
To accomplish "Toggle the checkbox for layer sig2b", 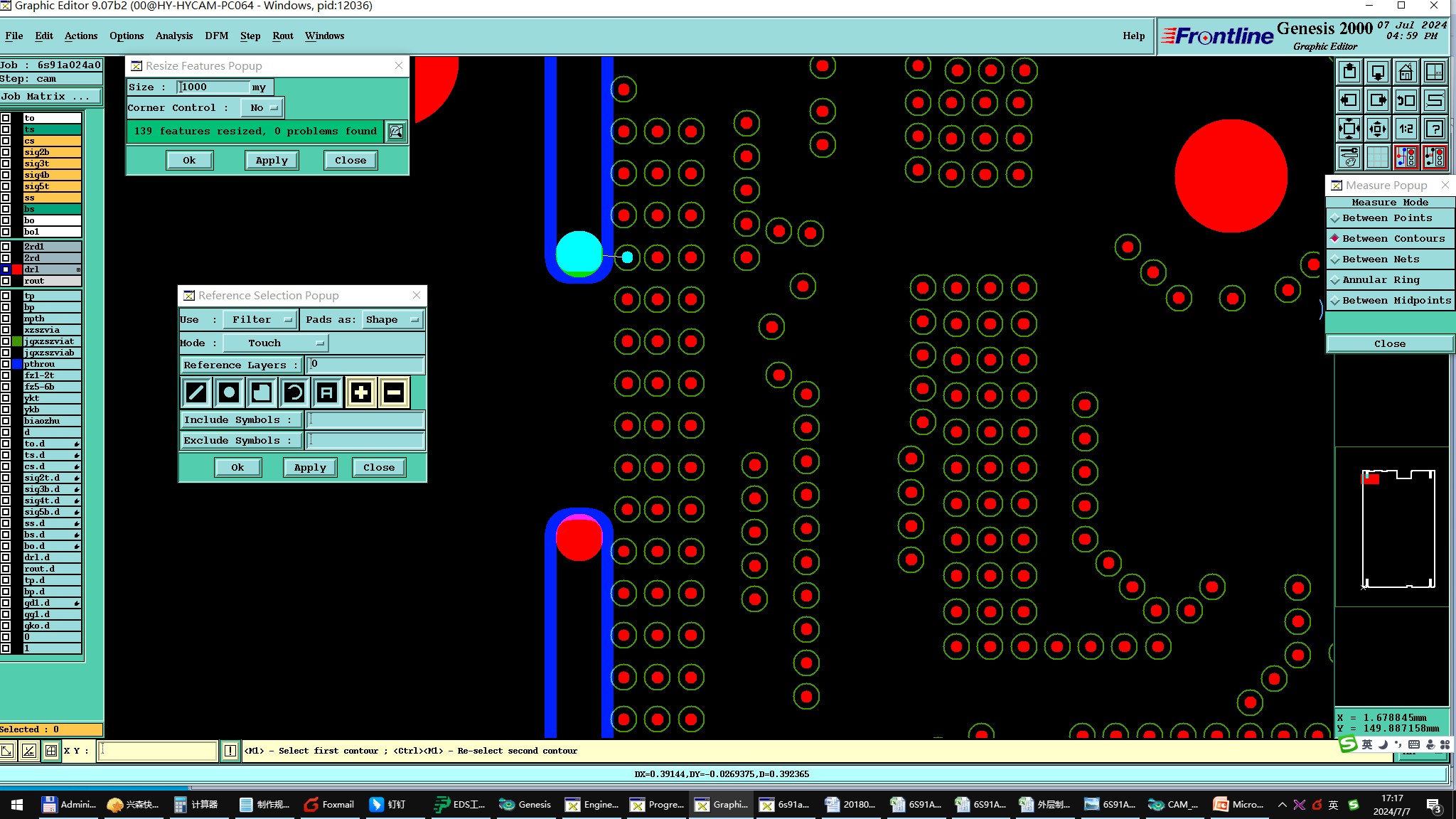I will pos(6,152).
